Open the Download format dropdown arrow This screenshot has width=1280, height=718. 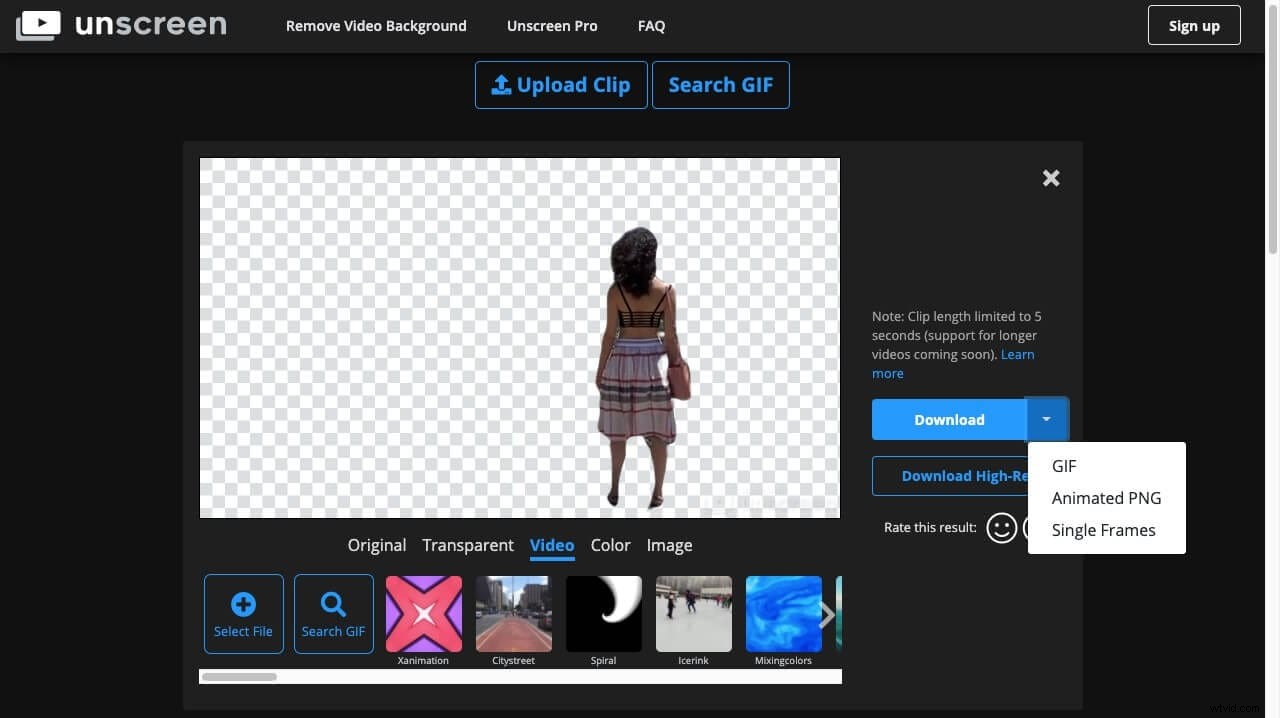coord(1047,419)
